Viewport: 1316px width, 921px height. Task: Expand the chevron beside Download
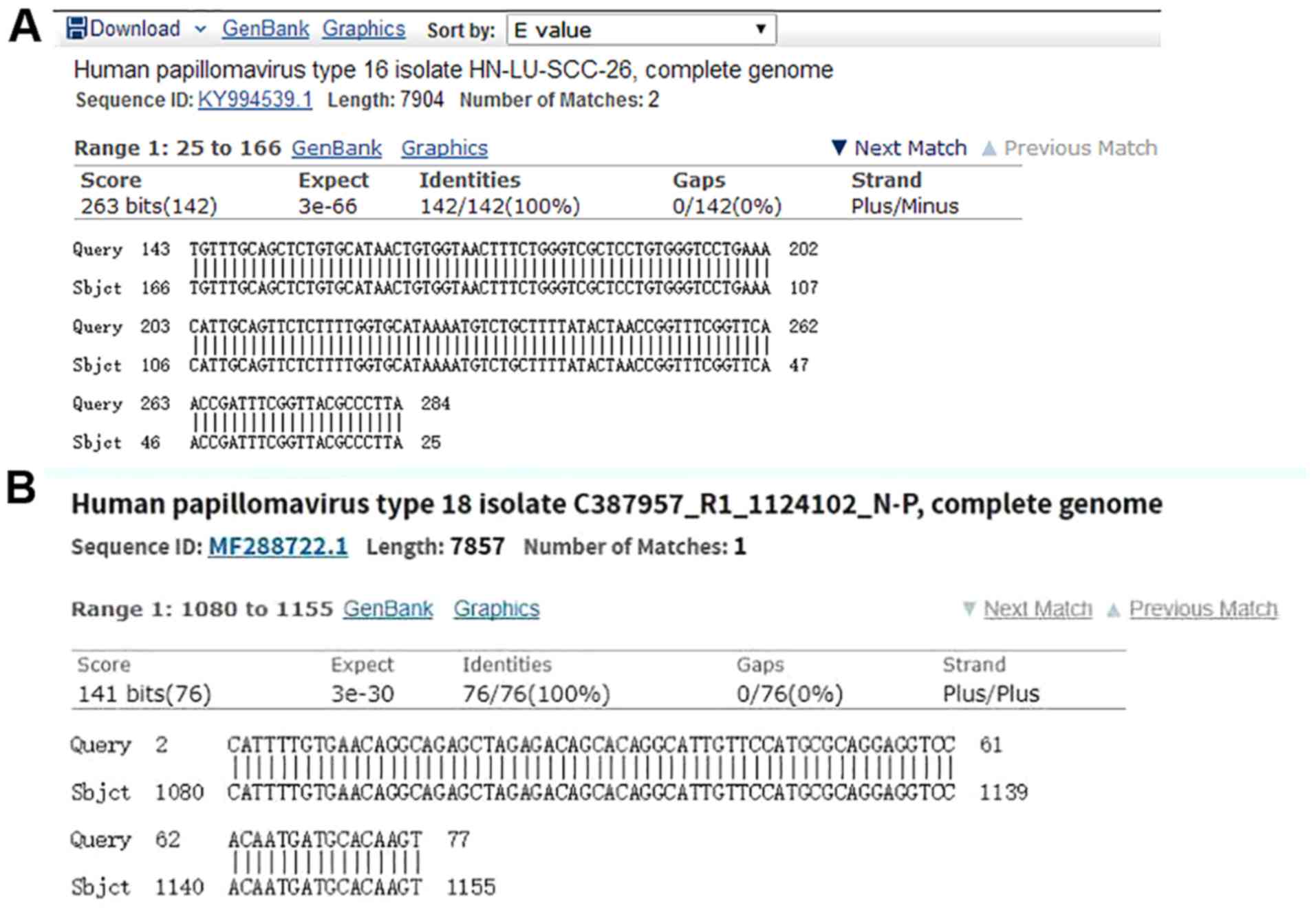coord(200,30)
